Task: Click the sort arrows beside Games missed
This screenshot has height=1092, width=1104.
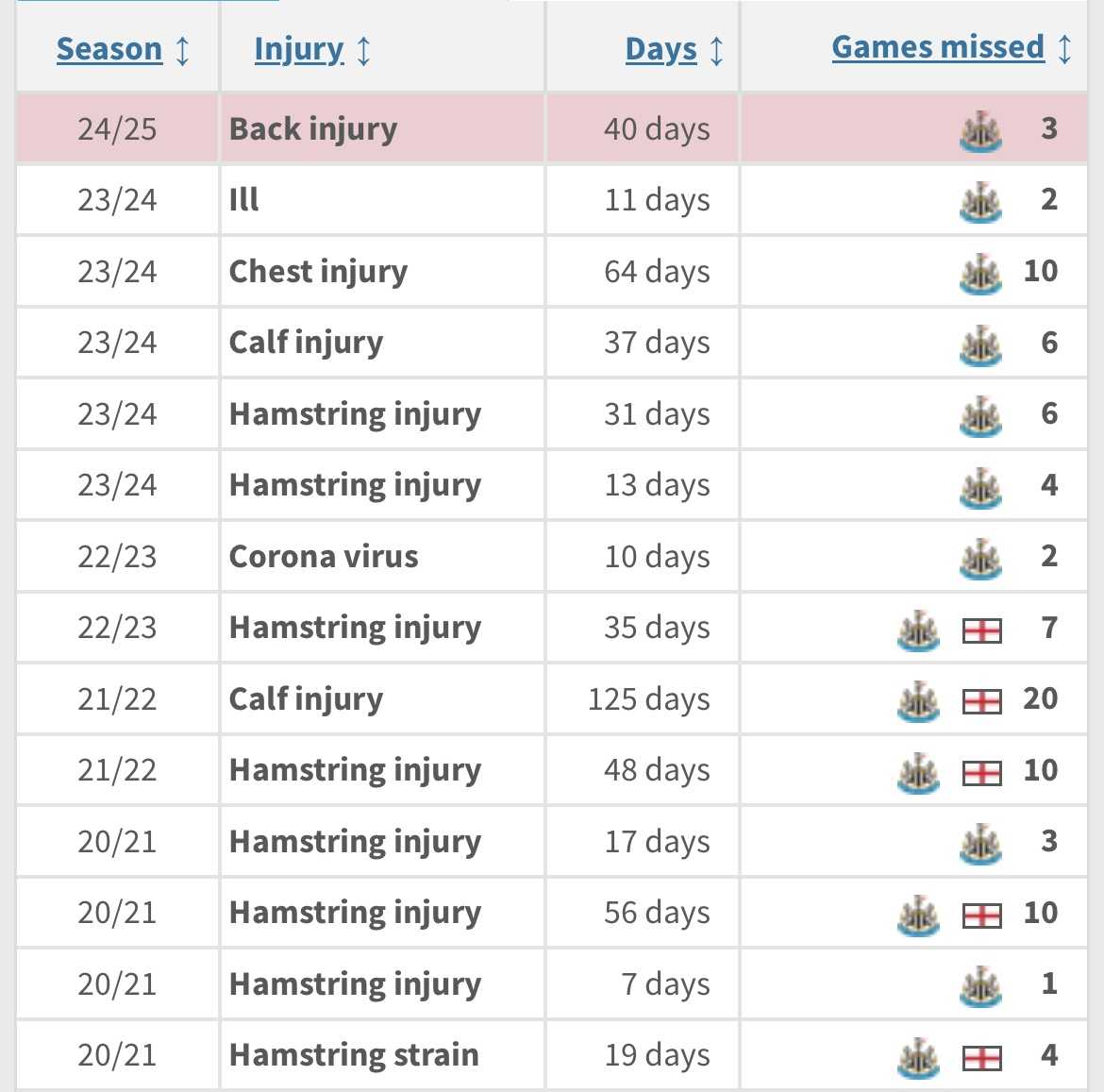Action: (1064, 49)
